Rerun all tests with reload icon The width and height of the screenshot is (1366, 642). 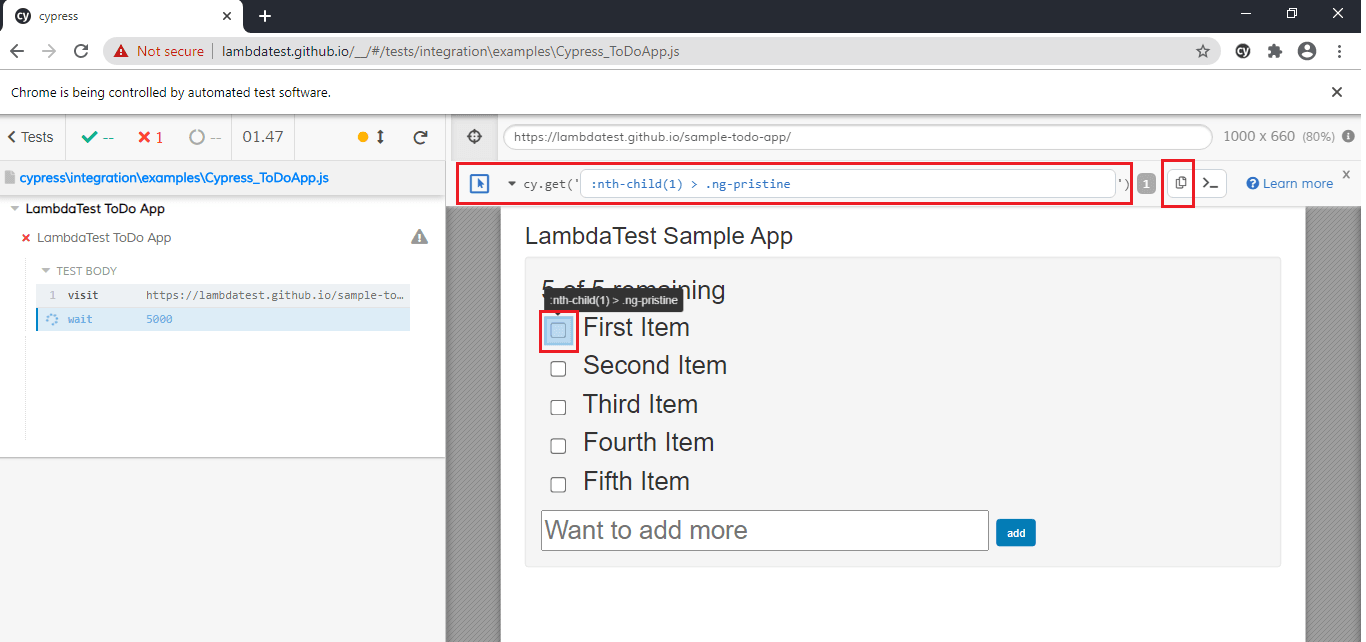(420, 137)
